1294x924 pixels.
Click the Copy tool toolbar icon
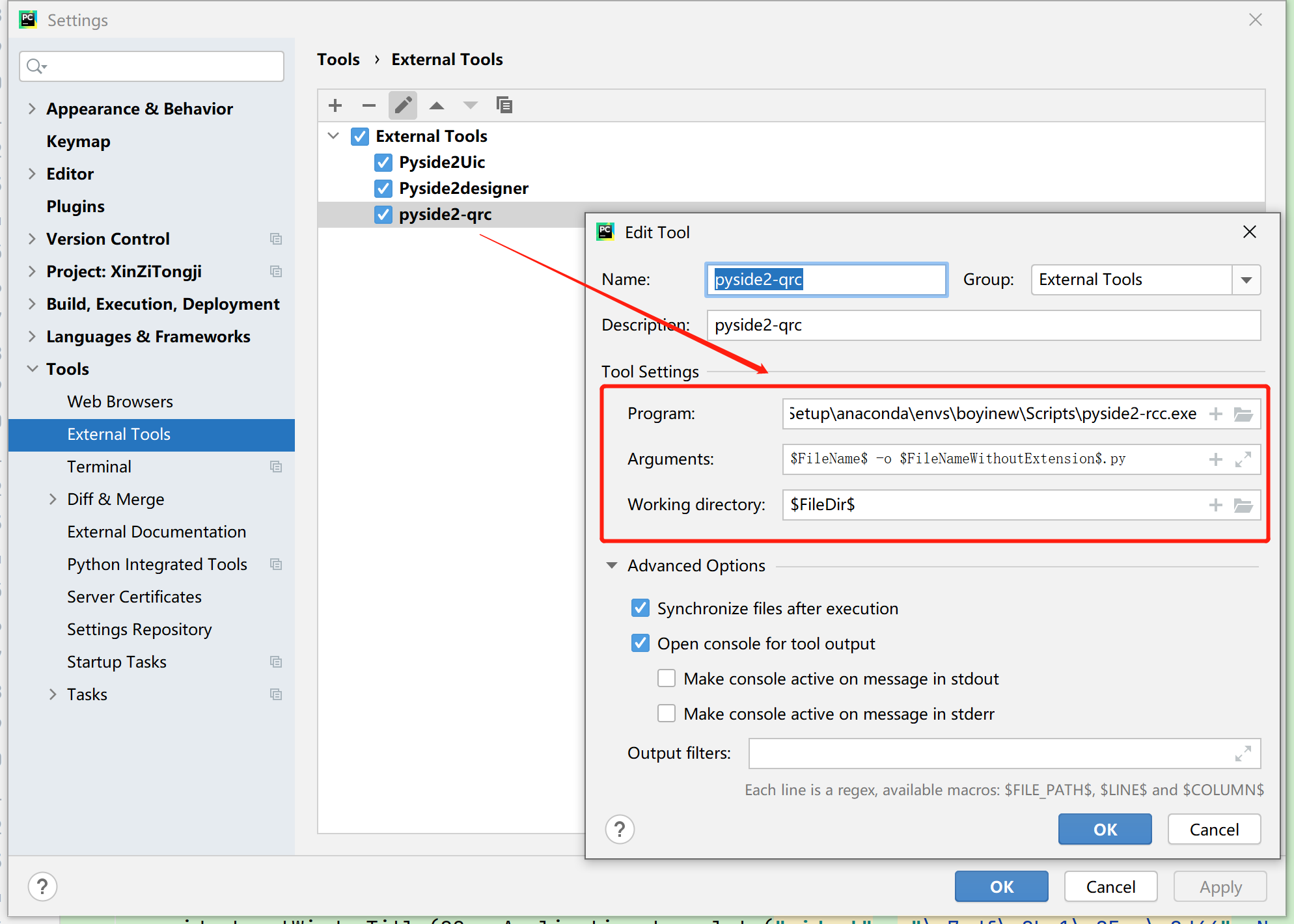click(x=504, y=105)
